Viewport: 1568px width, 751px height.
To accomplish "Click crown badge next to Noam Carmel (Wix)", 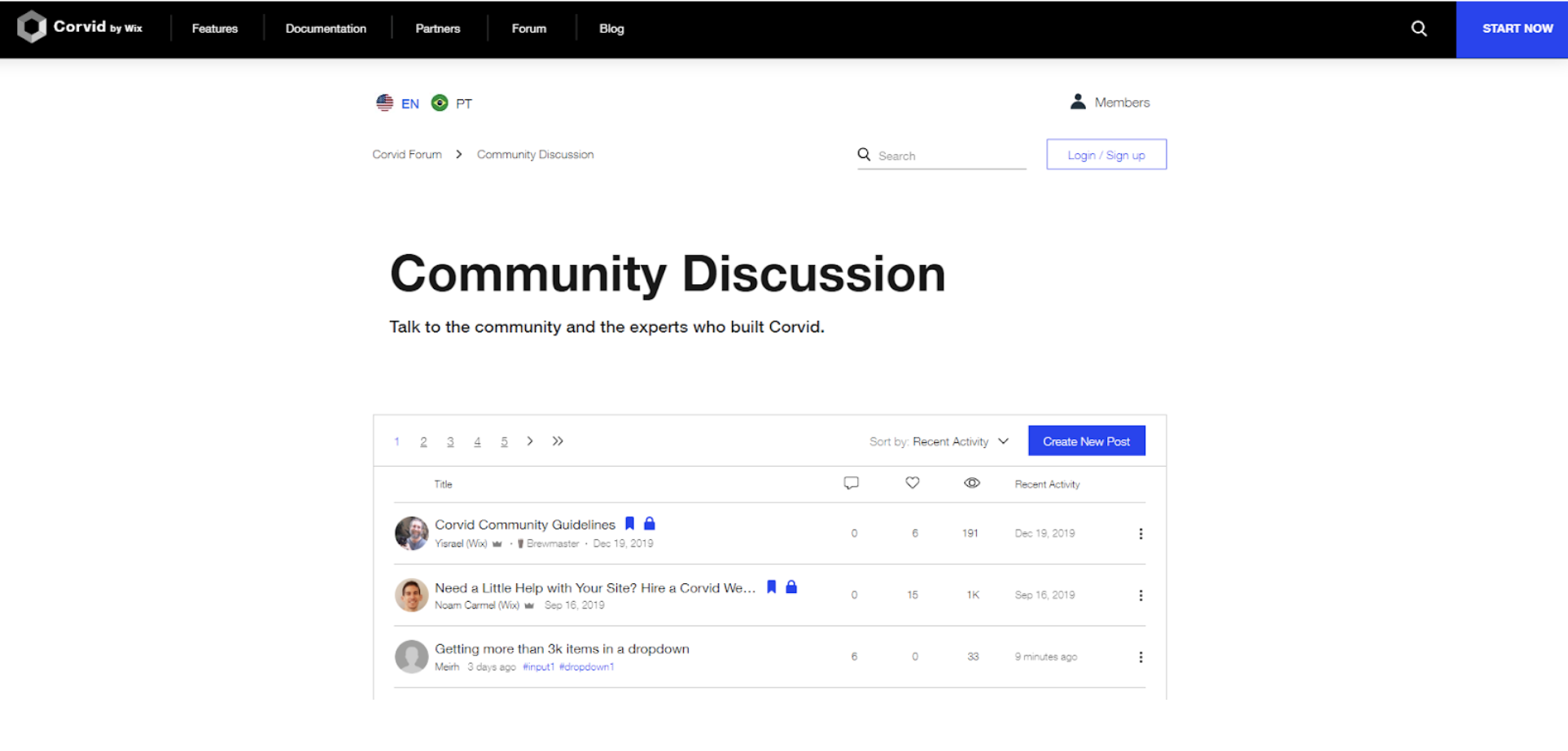I will click(x=529, y=605).
